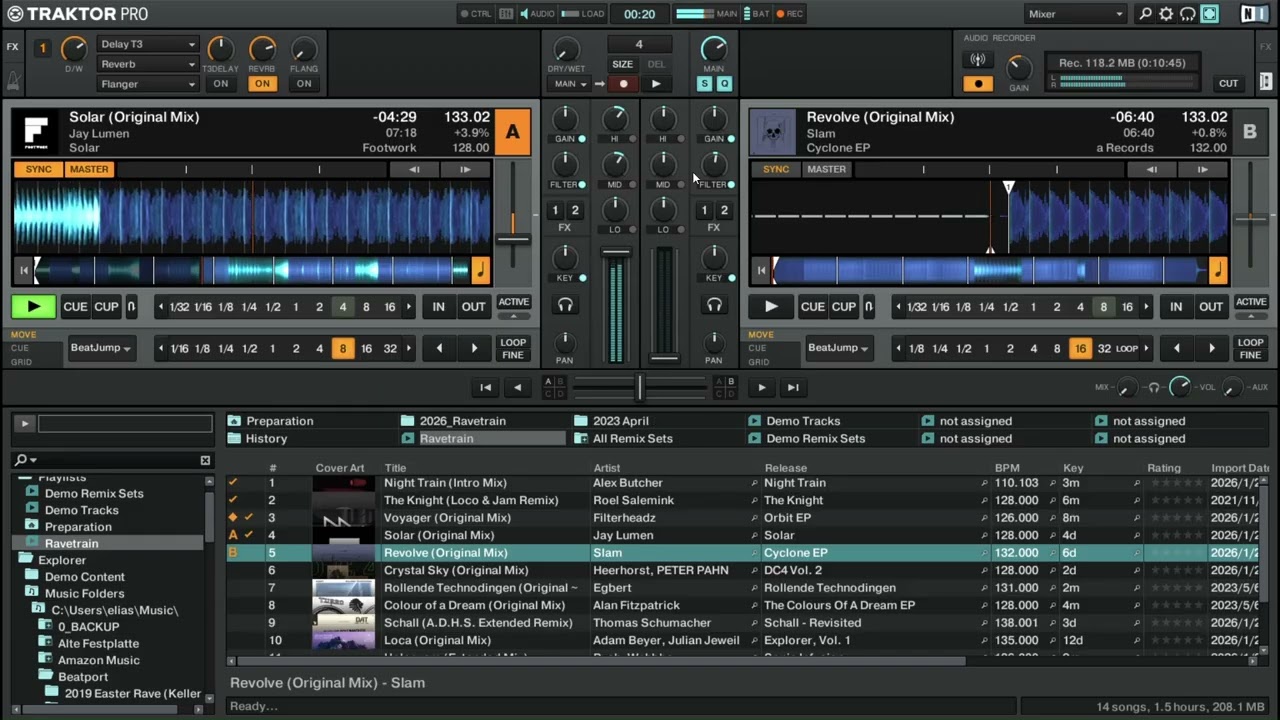The width and height of the screenshot is (1280, 720).
Task: Skip to next track in preview transport
Action: (x=793, y=387)
